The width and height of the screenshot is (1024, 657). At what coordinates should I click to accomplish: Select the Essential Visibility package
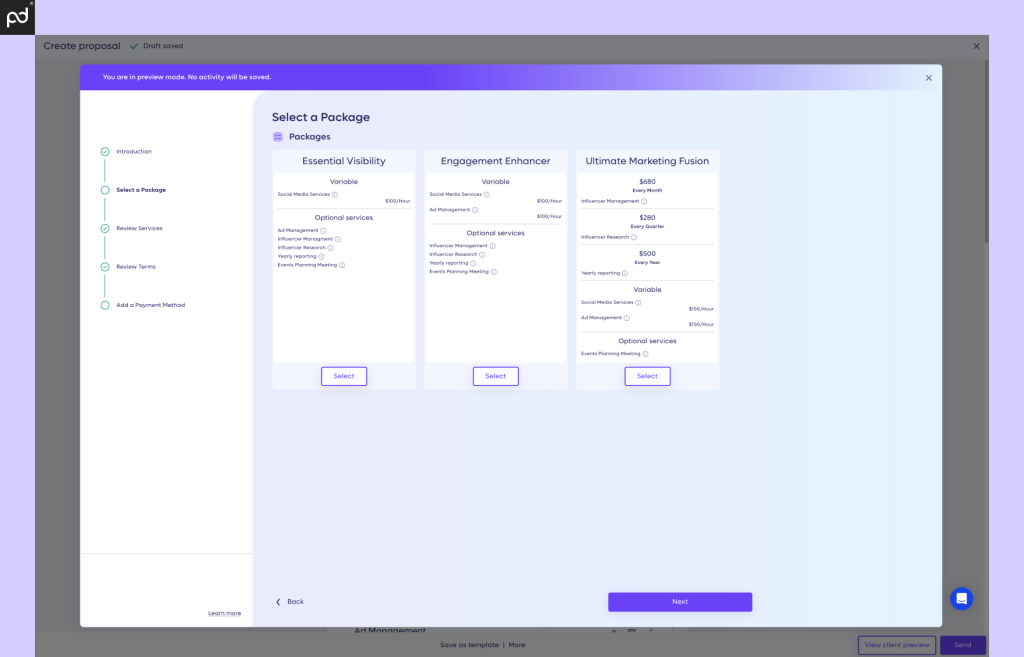coord(344,376)
